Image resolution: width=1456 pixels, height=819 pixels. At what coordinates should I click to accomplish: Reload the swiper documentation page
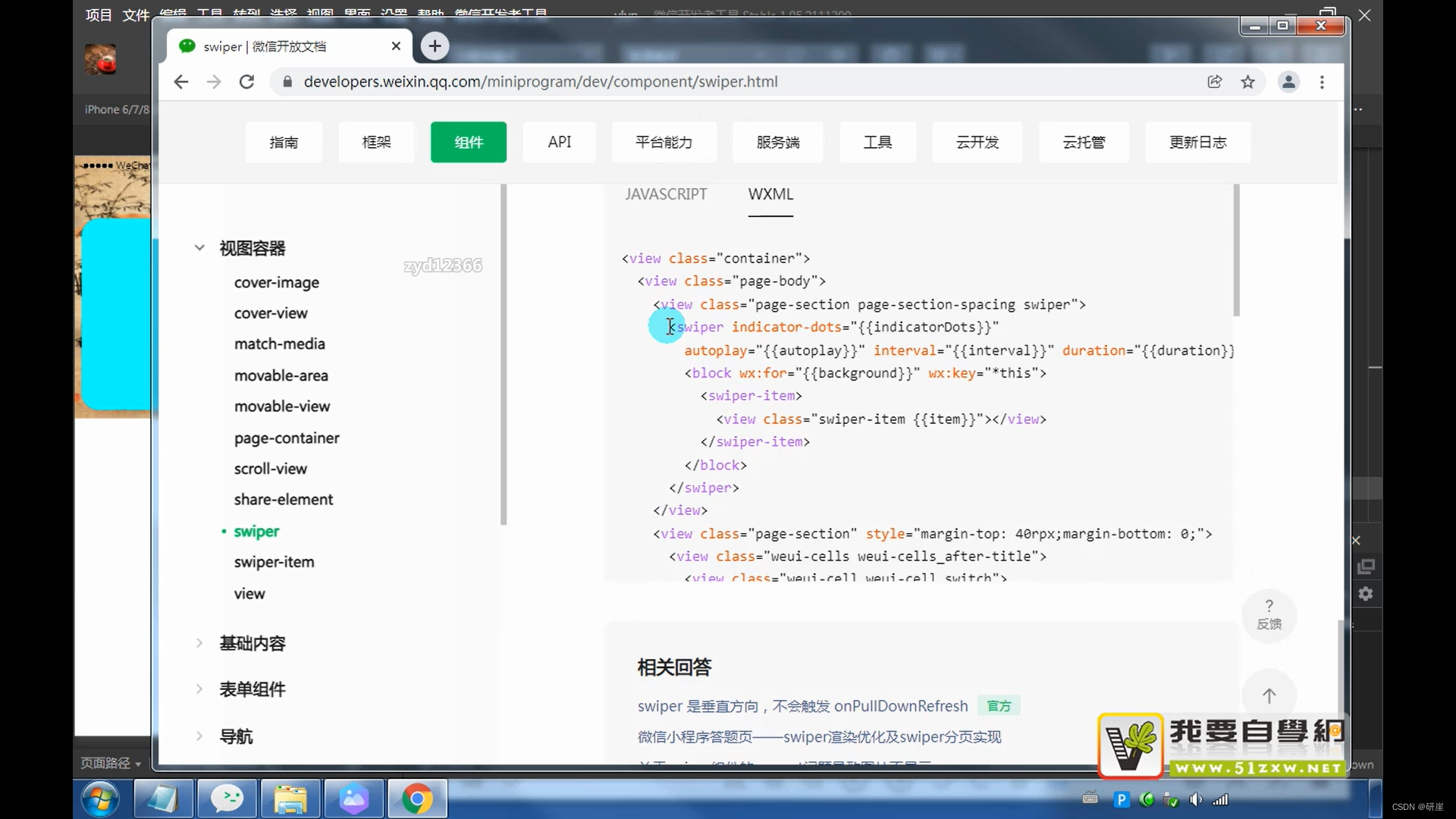pyautogui.click(x=246, y=82)
